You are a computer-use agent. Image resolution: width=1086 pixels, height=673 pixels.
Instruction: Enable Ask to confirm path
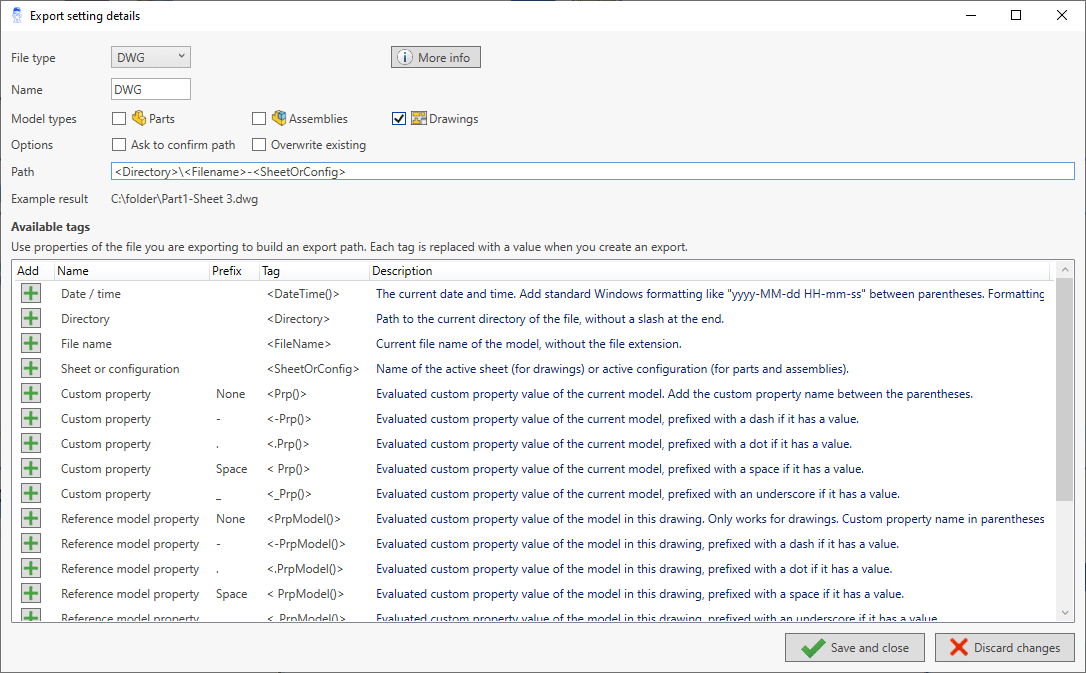click(x=118, y=144)
